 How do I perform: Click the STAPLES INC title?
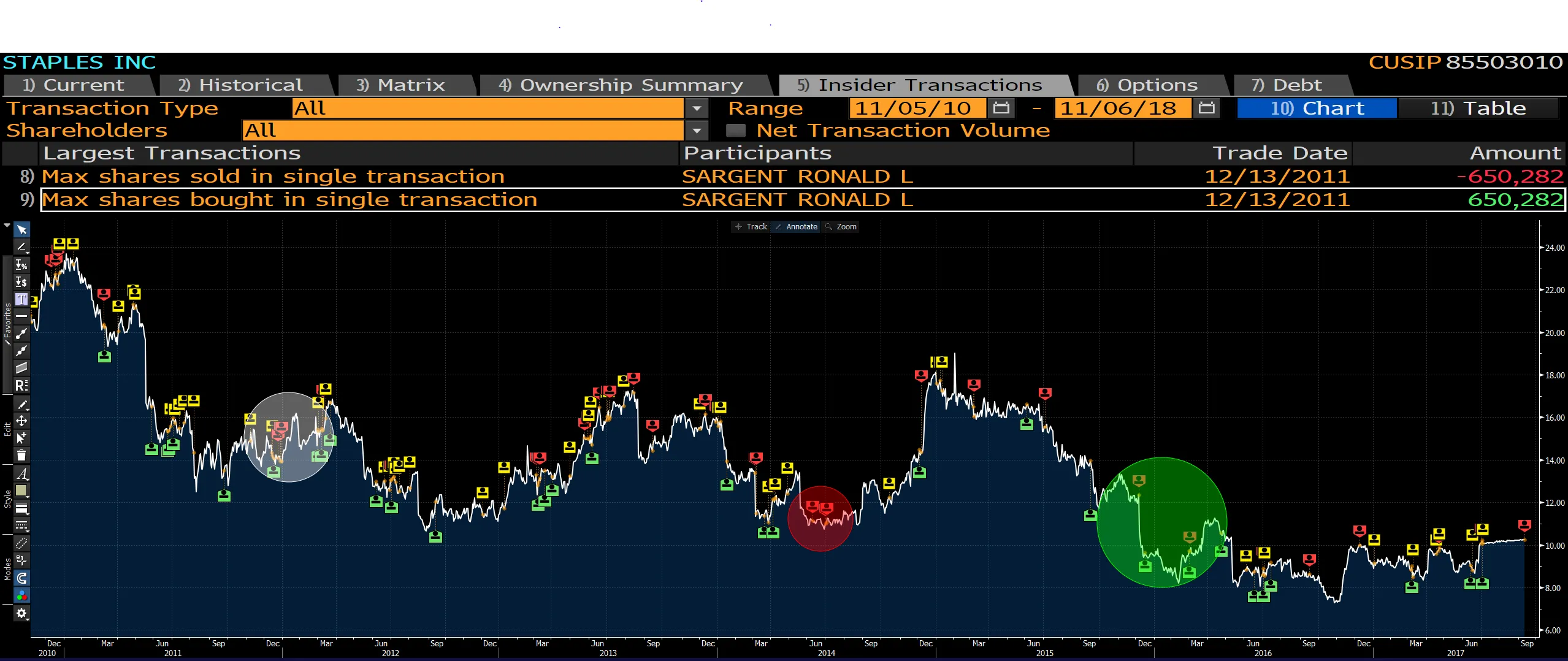[x=79, y=63]
